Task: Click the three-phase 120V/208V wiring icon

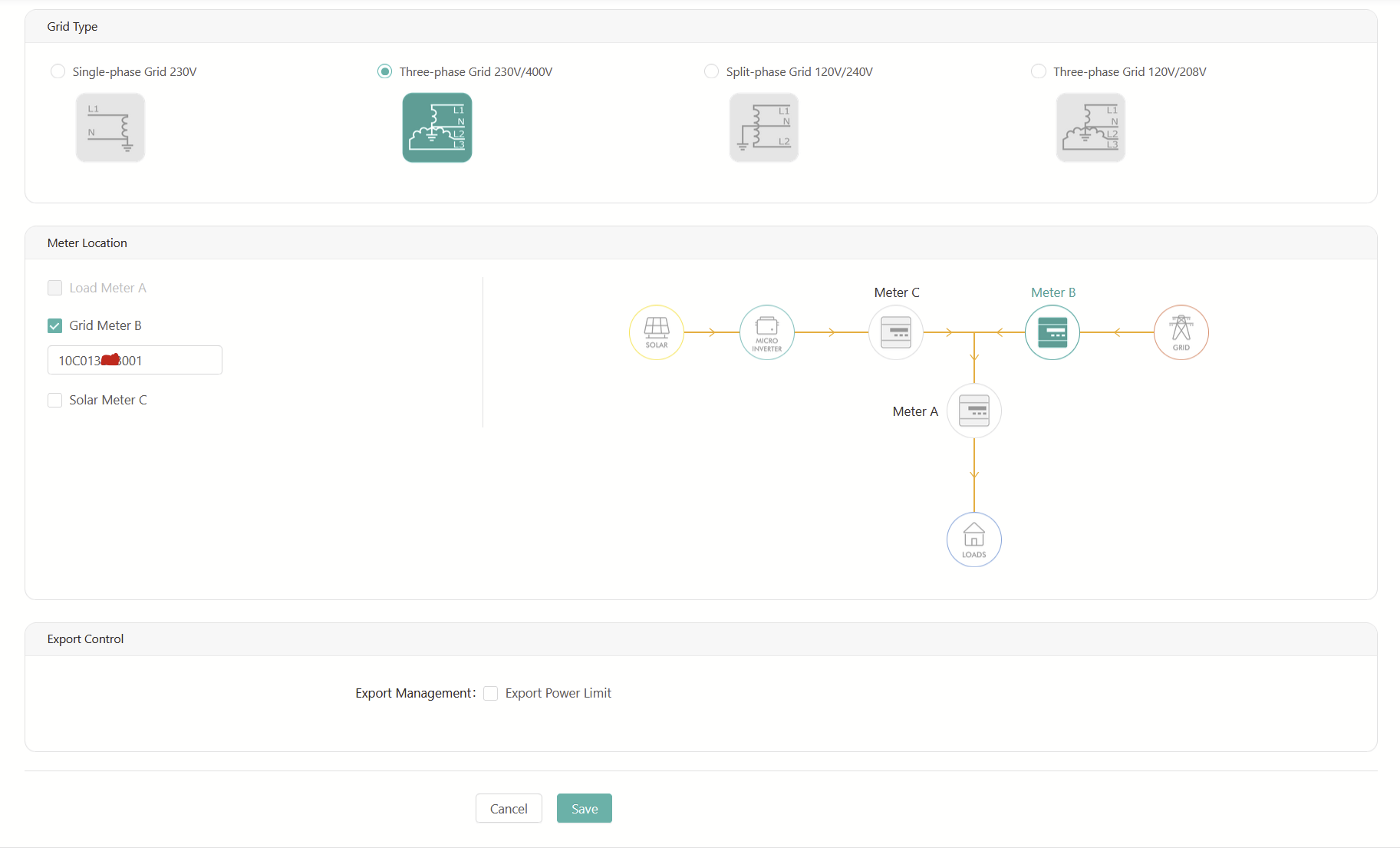Action: 1091,127
